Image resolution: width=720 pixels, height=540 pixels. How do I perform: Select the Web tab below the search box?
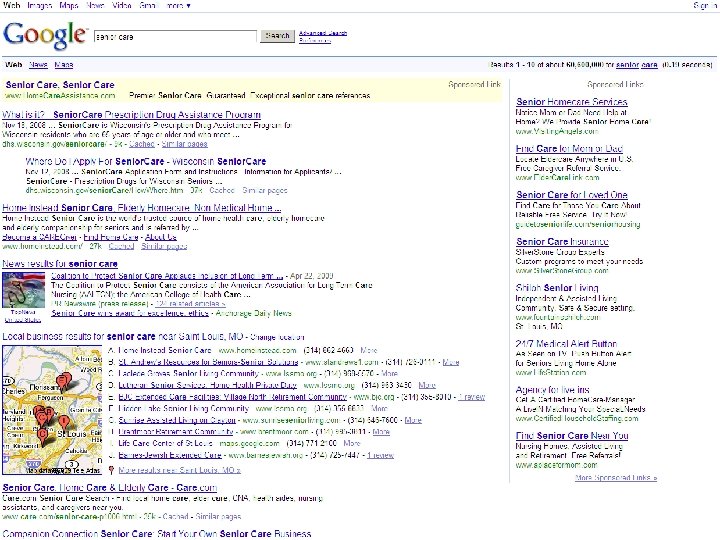pyautogui.click(x=13, y=65)
